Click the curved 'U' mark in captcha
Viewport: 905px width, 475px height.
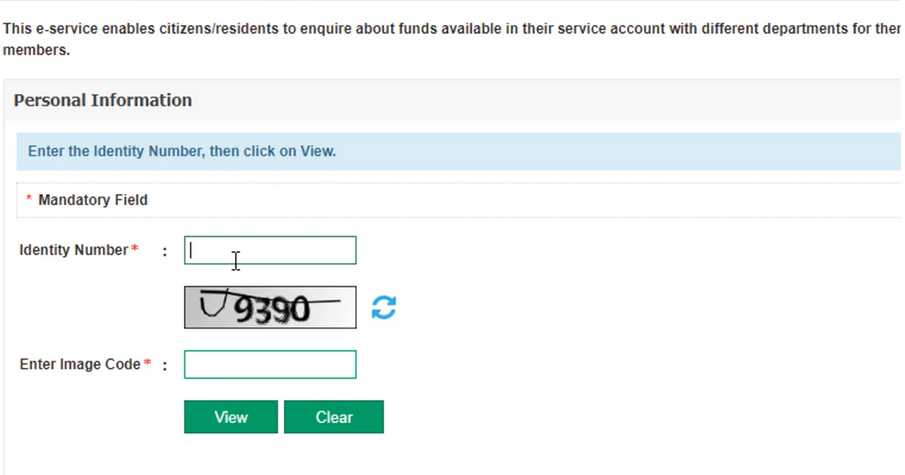(212, 303)
